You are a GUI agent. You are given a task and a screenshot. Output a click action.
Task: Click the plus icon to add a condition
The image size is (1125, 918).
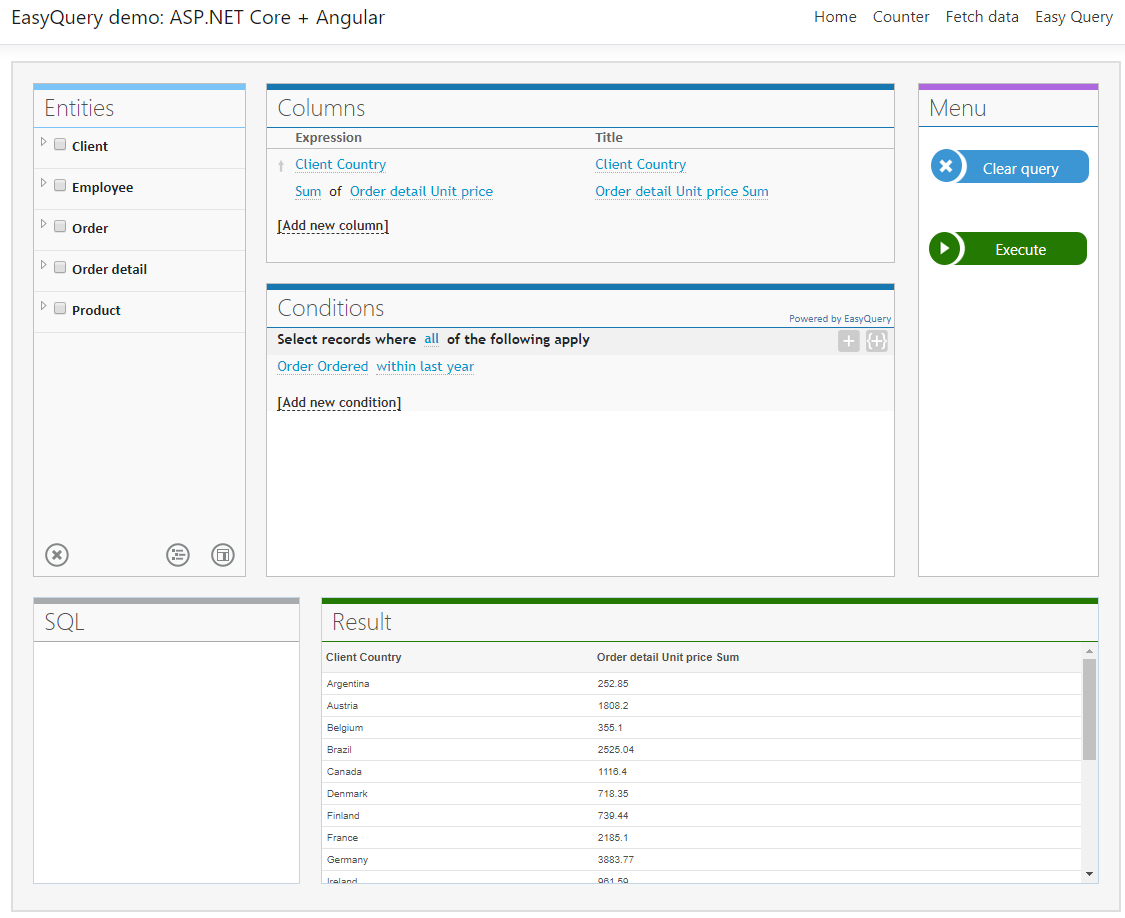(848, 341)
